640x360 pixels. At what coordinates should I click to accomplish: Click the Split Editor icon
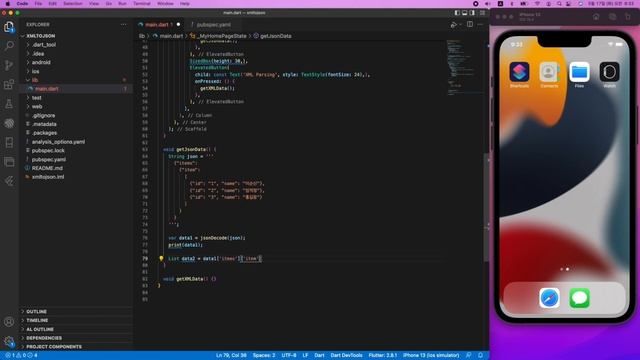point(470,24)
